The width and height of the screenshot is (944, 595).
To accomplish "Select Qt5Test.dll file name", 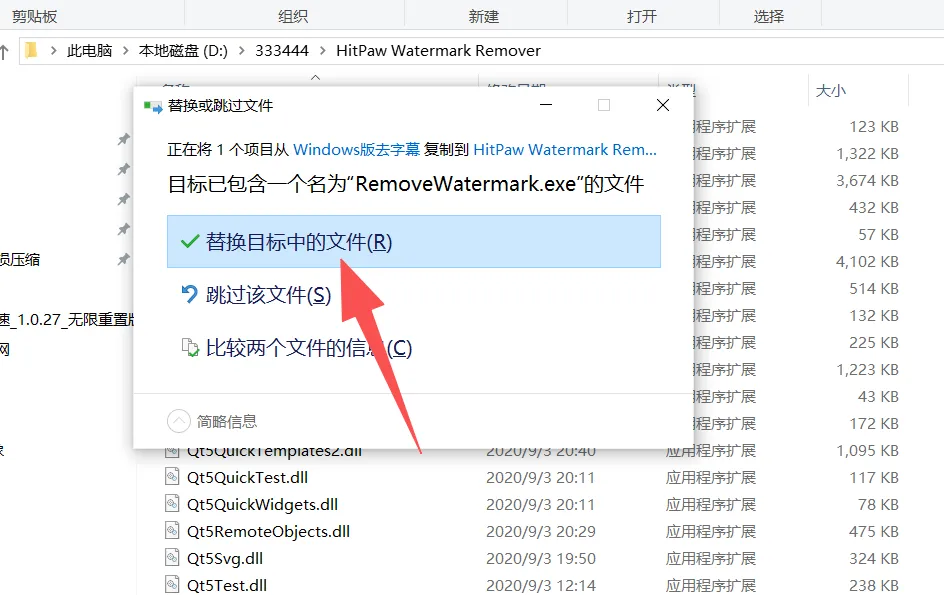I will (227, 585).
